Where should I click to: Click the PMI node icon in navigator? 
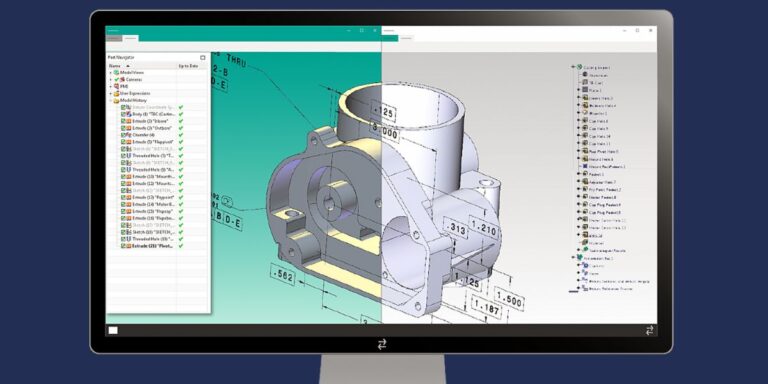click(117, 86)
